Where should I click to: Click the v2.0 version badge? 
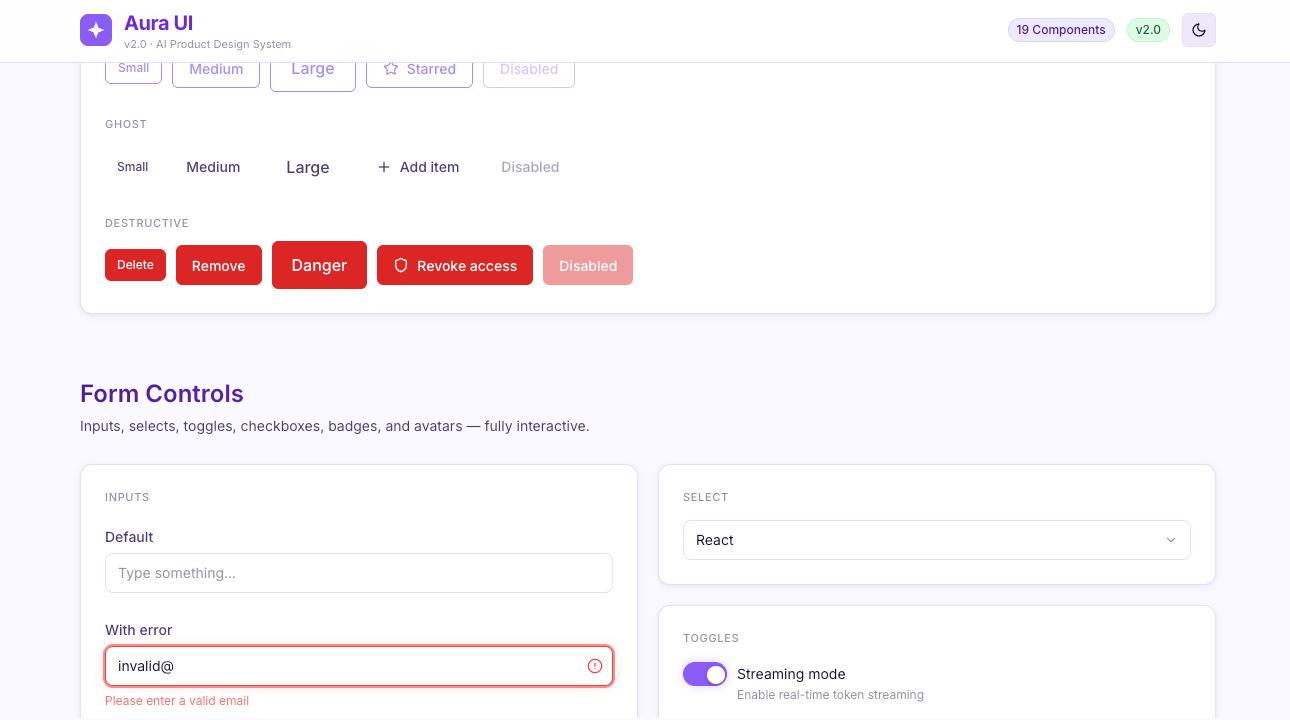click(1148, 30)
